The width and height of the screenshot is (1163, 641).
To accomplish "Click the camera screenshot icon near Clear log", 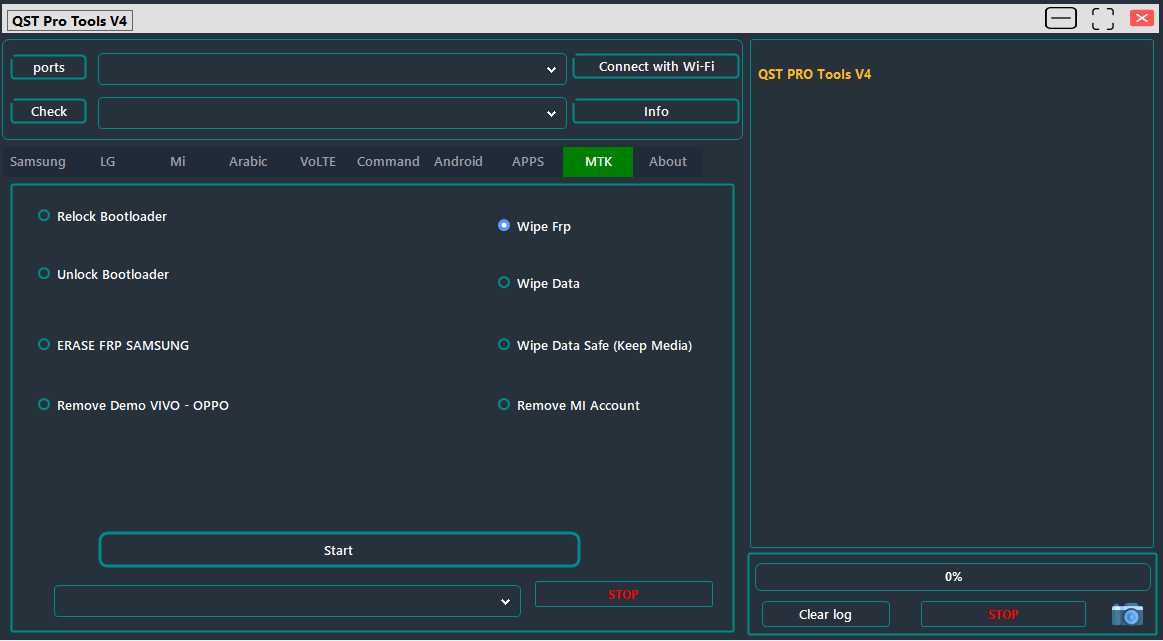I will click(x=1126, y=614).
